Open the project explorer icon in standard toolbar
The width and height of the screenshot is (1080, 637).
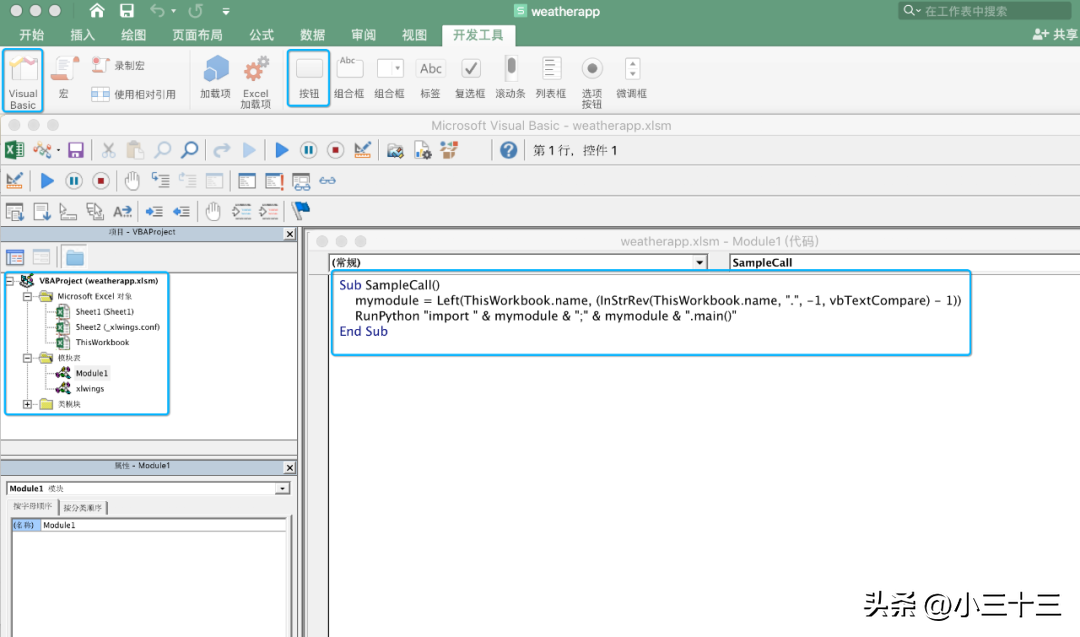tap(395, 149)
